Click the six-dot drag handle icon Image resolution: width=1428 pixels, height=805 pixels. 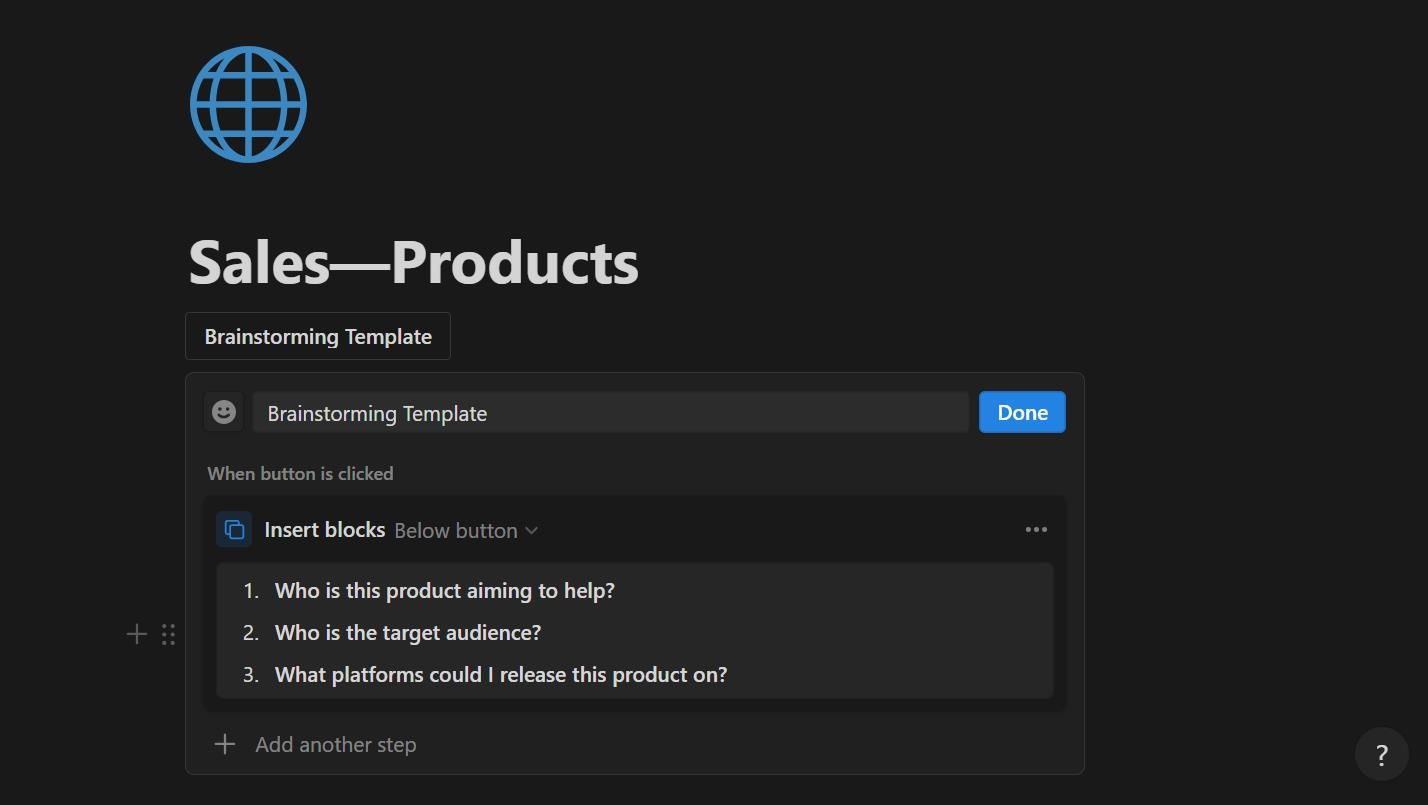tap(168, 634)
